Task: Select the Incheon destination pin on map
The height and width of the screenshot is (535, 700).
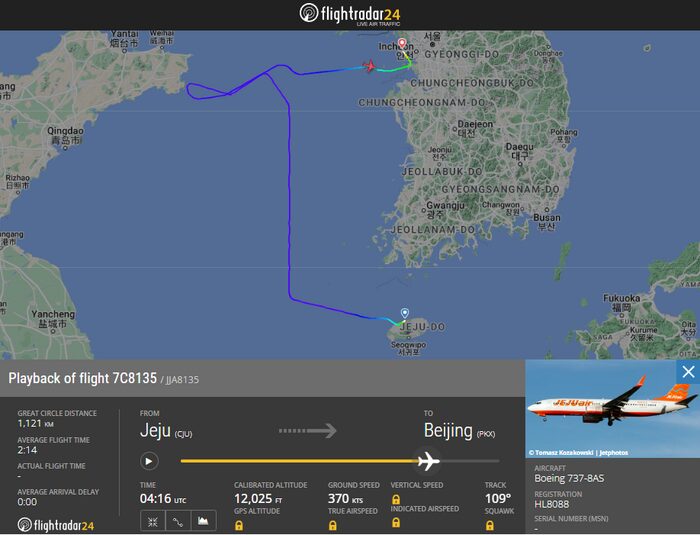Action: 402,44
